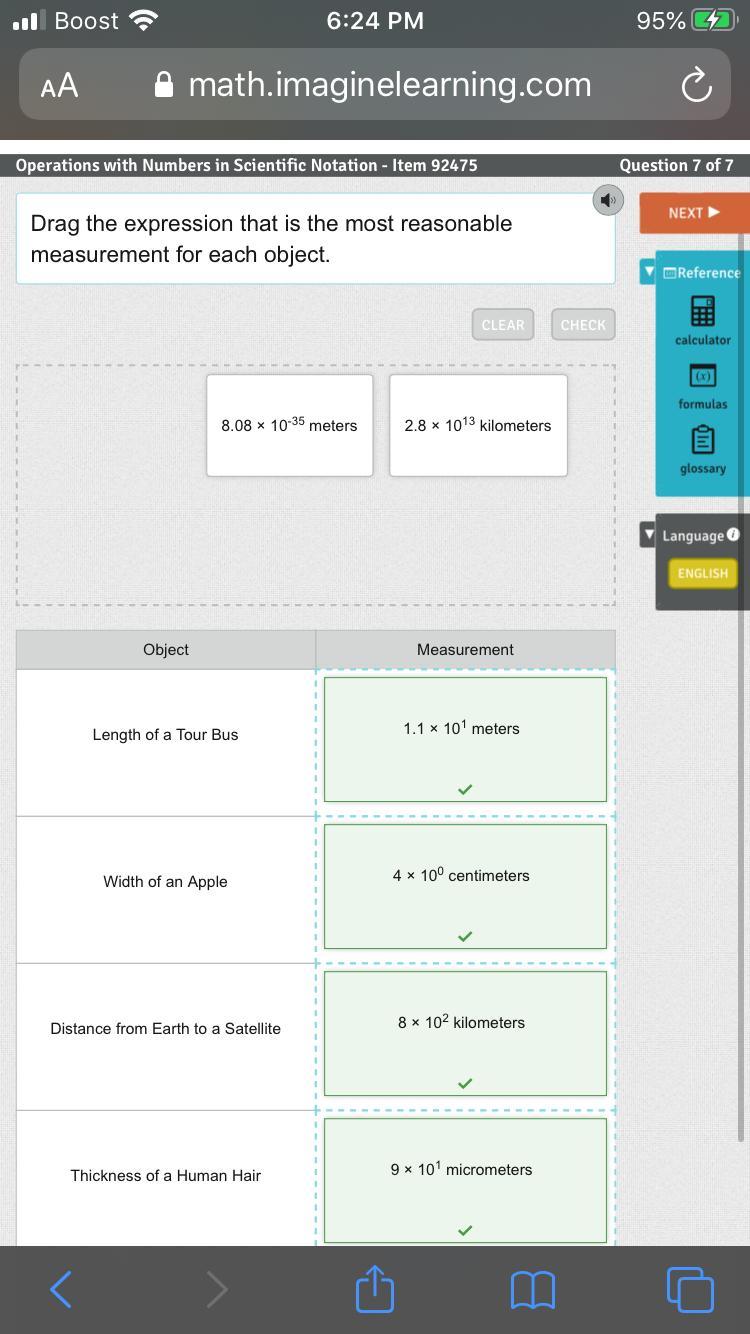Click the NEXT button
This screenshot has width=750, height=1334.
[x=694, y=213]
